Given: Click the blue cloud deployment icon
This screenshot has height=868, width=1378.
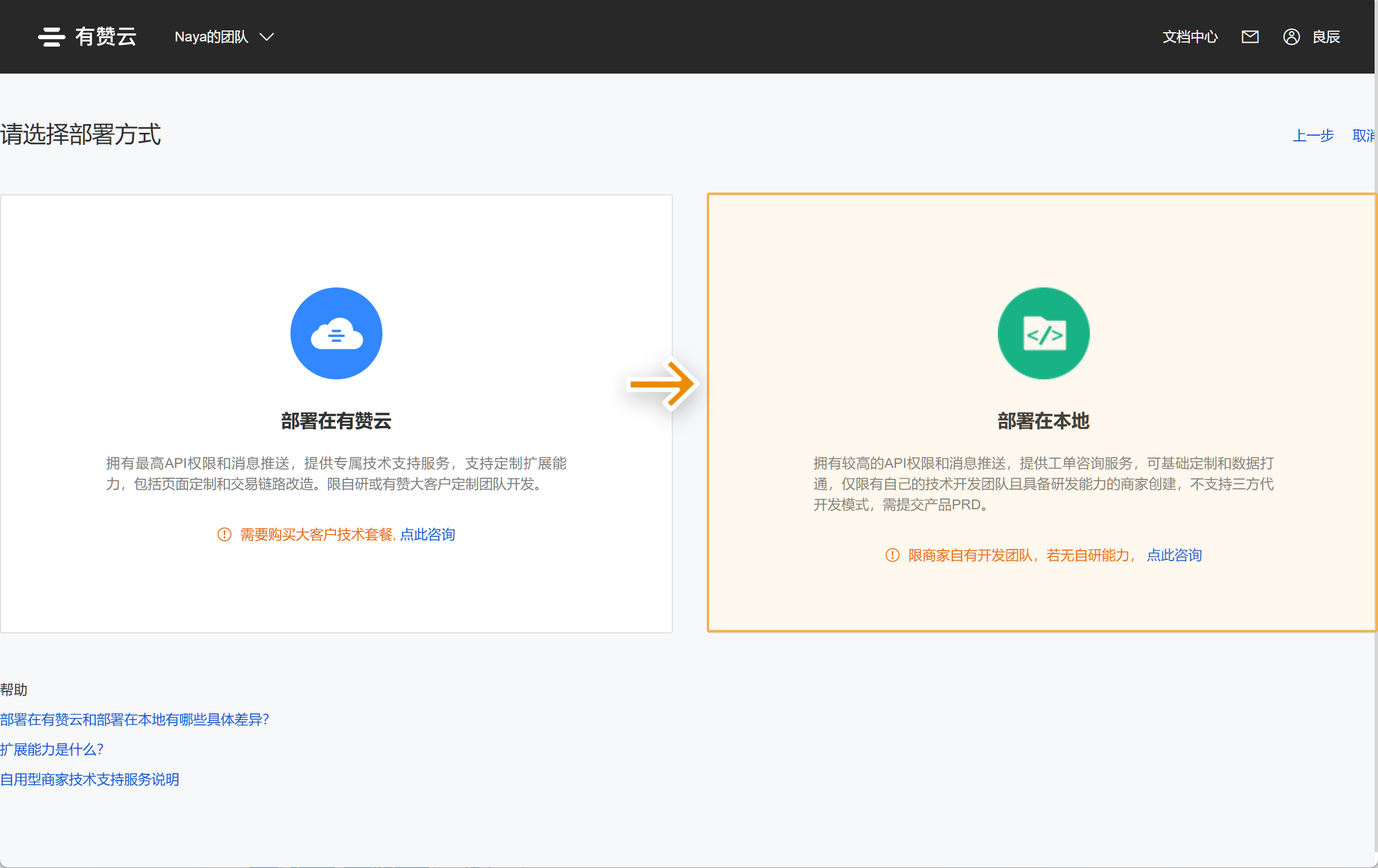Looking at the screenshot, I should point(336,333).
